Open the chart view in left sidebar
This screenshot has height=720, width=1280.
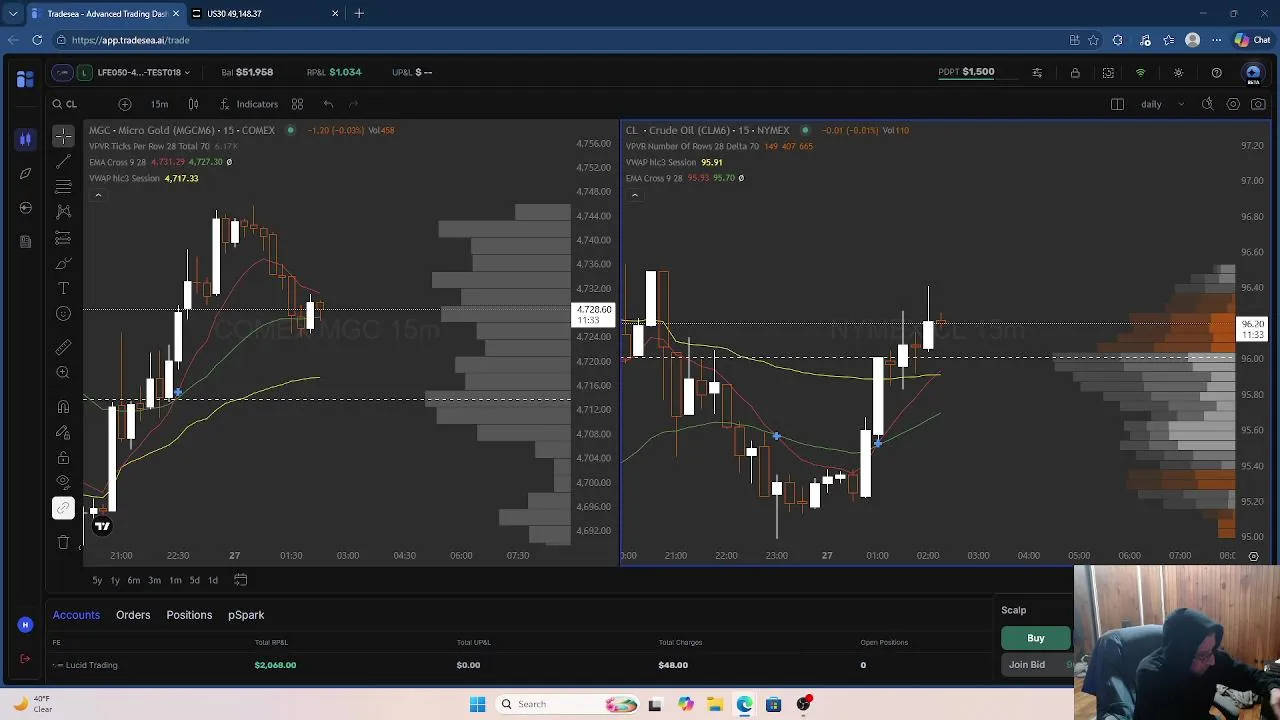tap(25, 139)
